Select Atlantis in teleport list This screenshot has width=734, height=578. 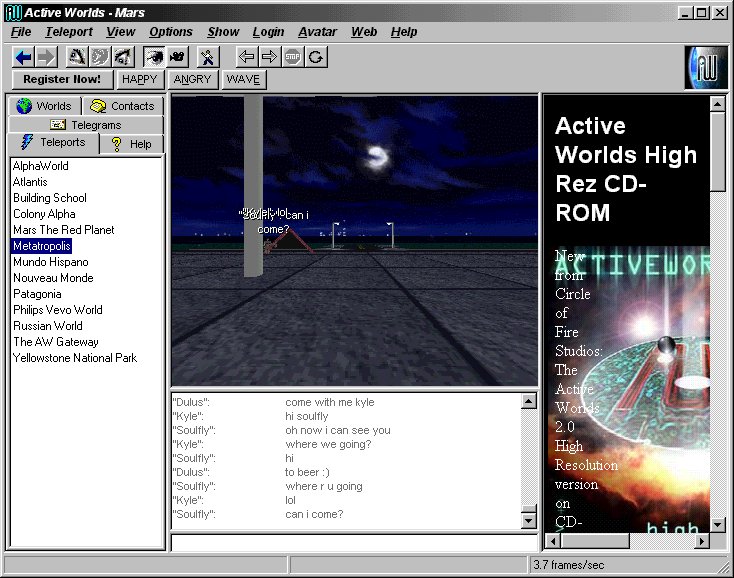tap(30, 182)
